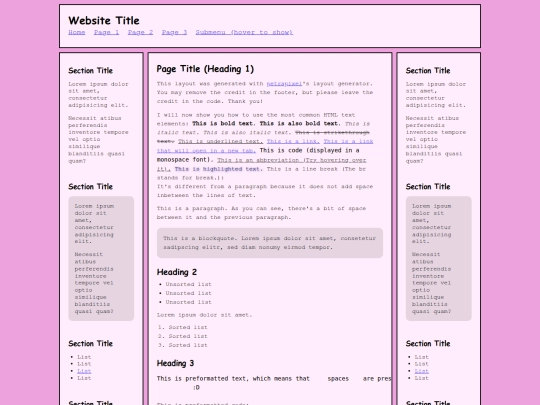Image resolution: width=540 pixels, height=405 pixels.
Task: Click the highlighted text 'This is highlighted text'
Action: point(218,169)
